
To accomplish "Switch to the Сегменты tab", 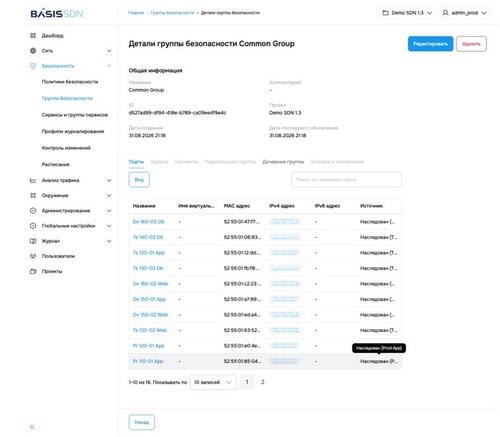I will click(x=186, y=162).
